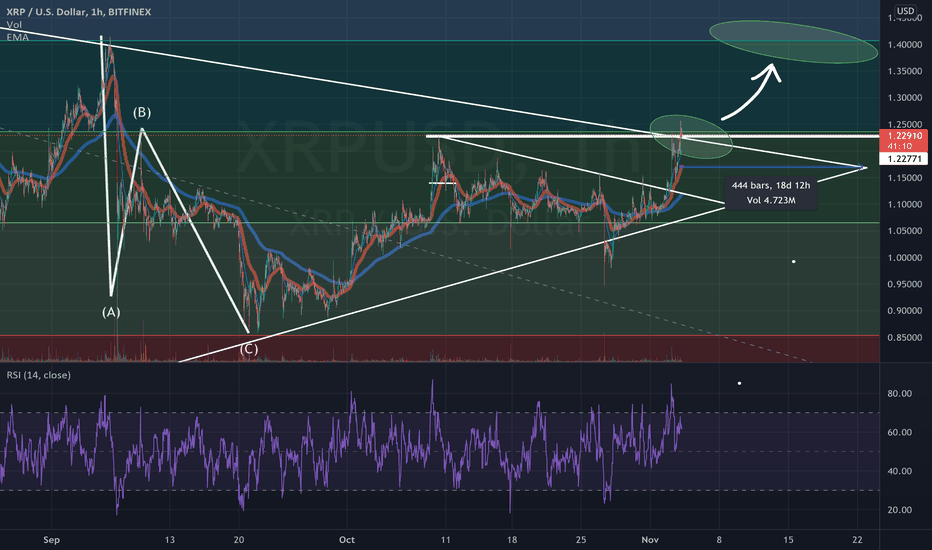Screen dimensions: 932x550
Task: Click the Vol indicator label
Action: [14, 24]
